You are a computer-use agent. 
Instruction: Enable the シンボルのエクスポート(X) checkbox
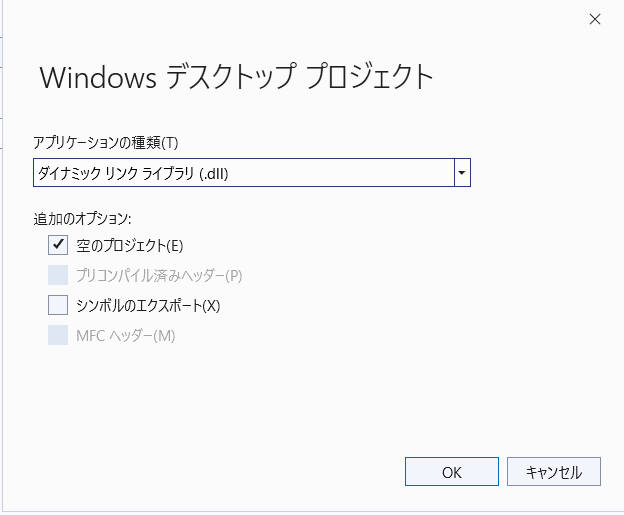[57, 305]
